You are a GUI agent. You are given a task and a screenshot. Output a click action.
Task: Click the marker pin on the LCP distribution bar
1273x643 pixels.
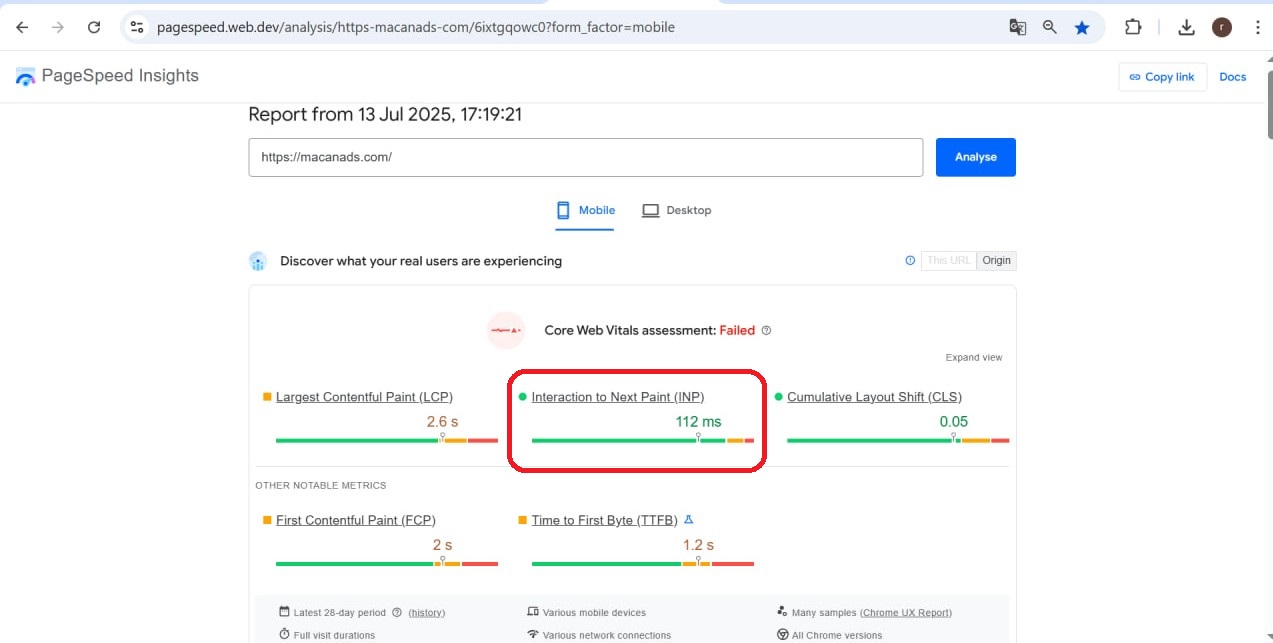(443, 438)
